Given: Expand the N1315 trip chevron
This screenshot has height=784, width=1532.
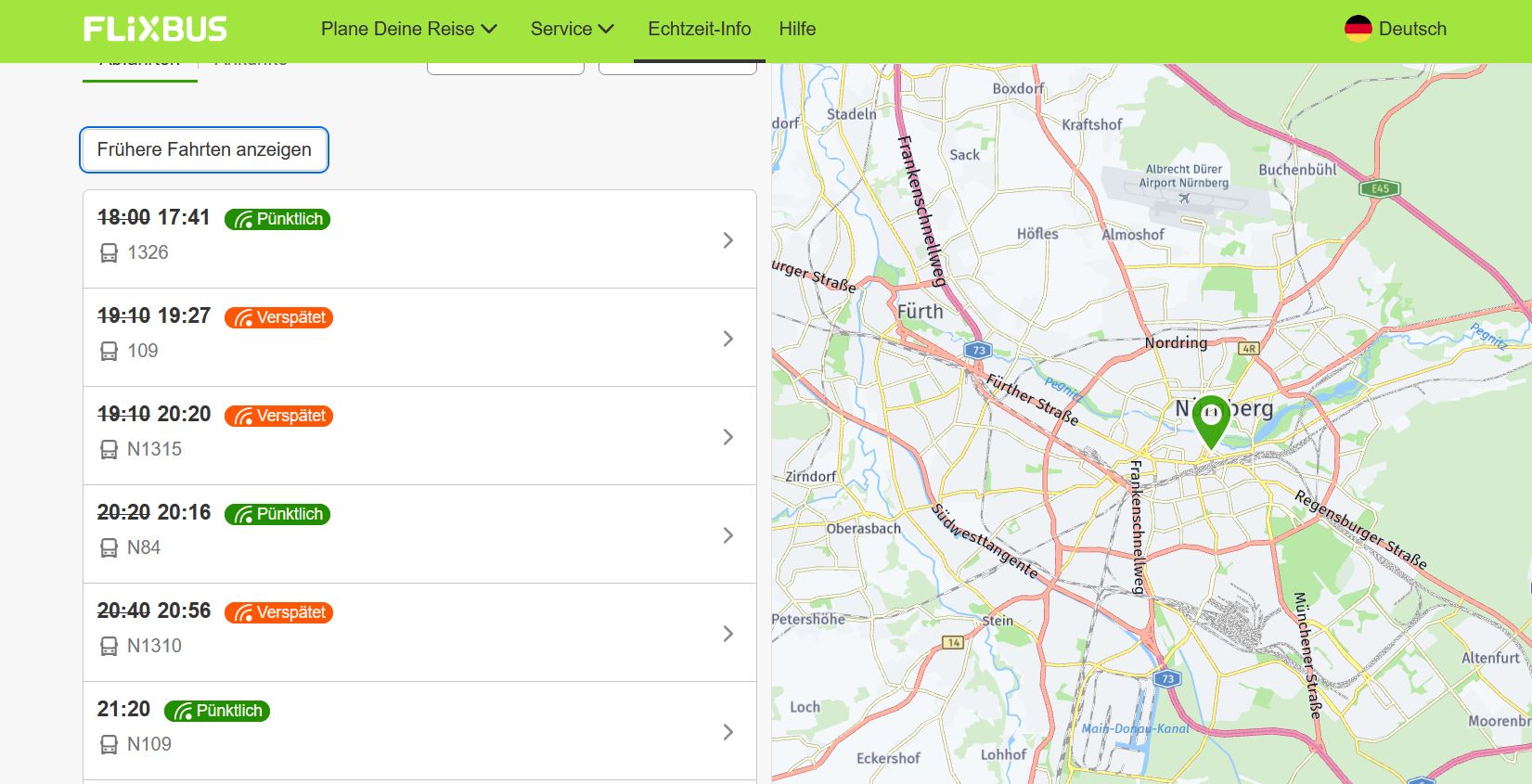Looking at the screenshot, I should 728,437.
